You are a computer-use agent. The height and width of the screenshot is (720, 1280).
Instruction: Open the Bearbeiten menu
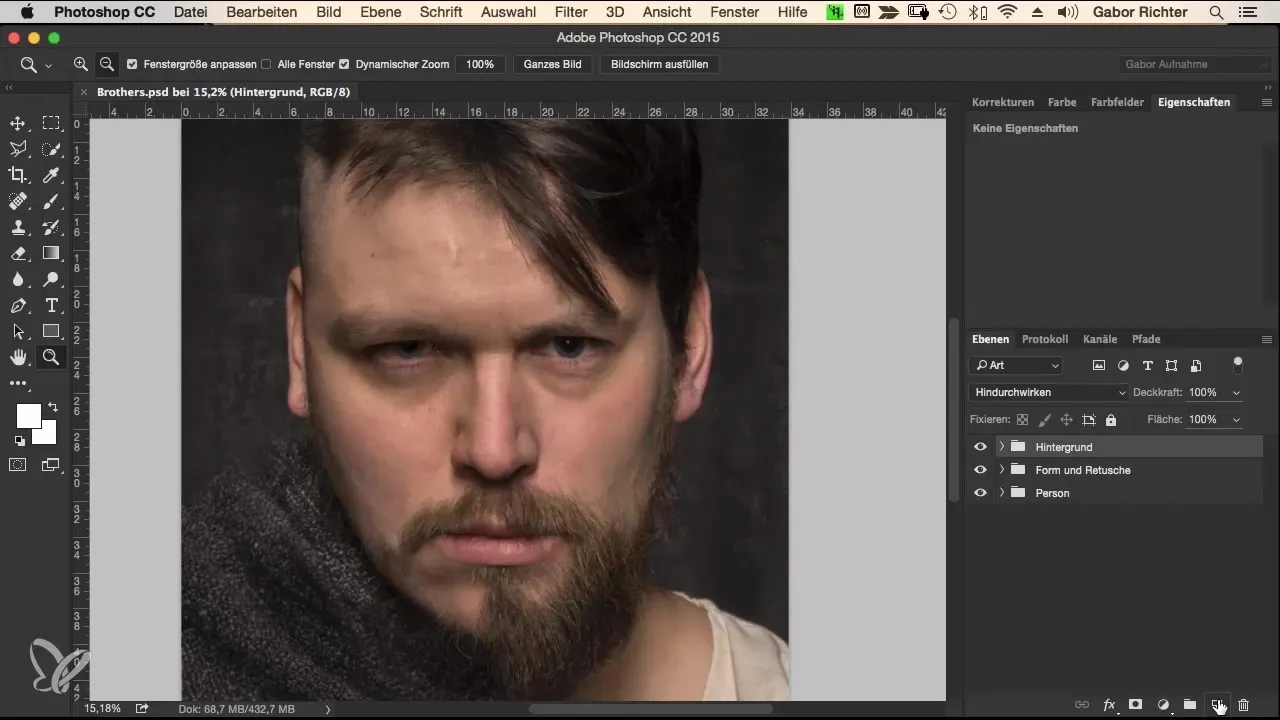click(262, 12)
